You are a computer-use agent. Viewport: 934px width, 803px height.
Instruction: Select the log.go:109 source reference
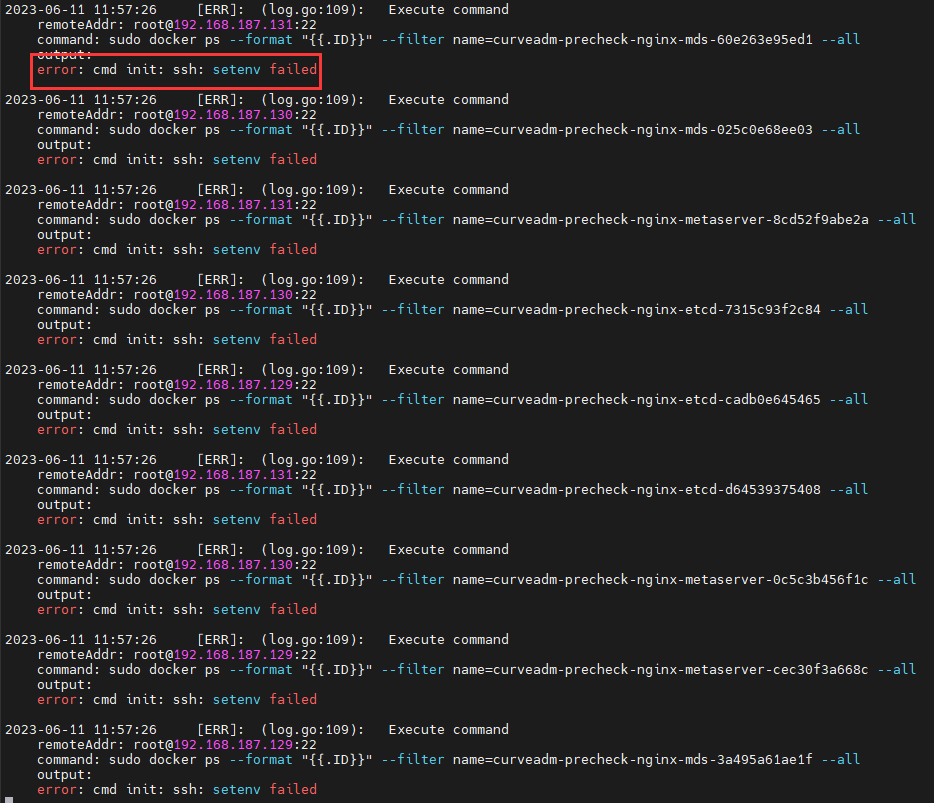click(x=310, y=9)
